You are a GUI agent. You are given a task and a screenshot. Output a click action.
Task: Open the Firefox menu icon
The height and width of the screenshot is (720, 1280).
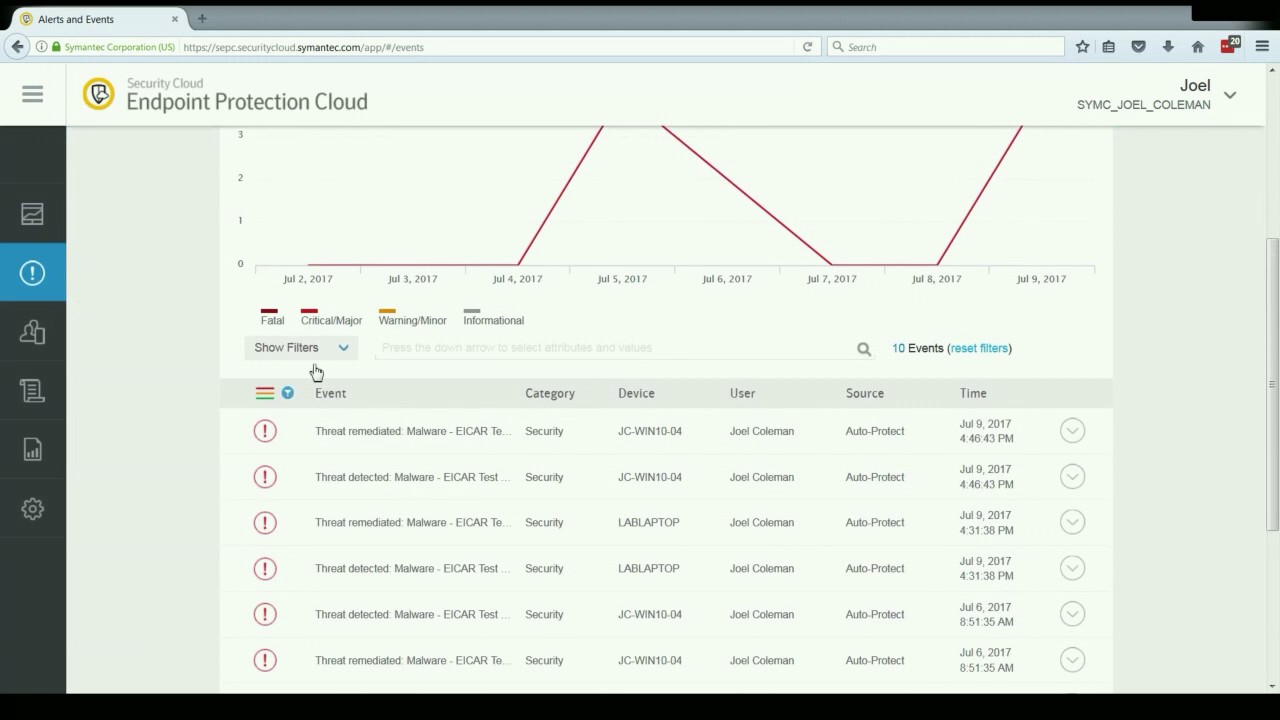pyautogui.click(x=1262, y=47)
